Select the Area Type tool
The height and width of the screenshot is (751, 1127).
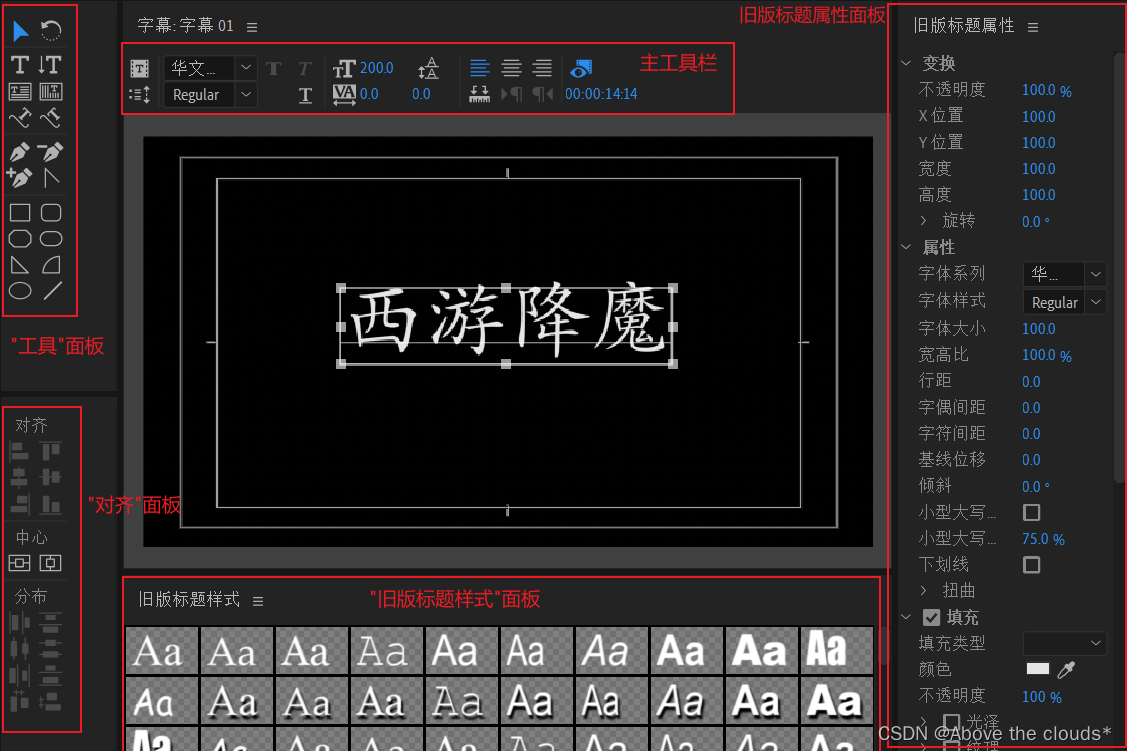[20, 91]
